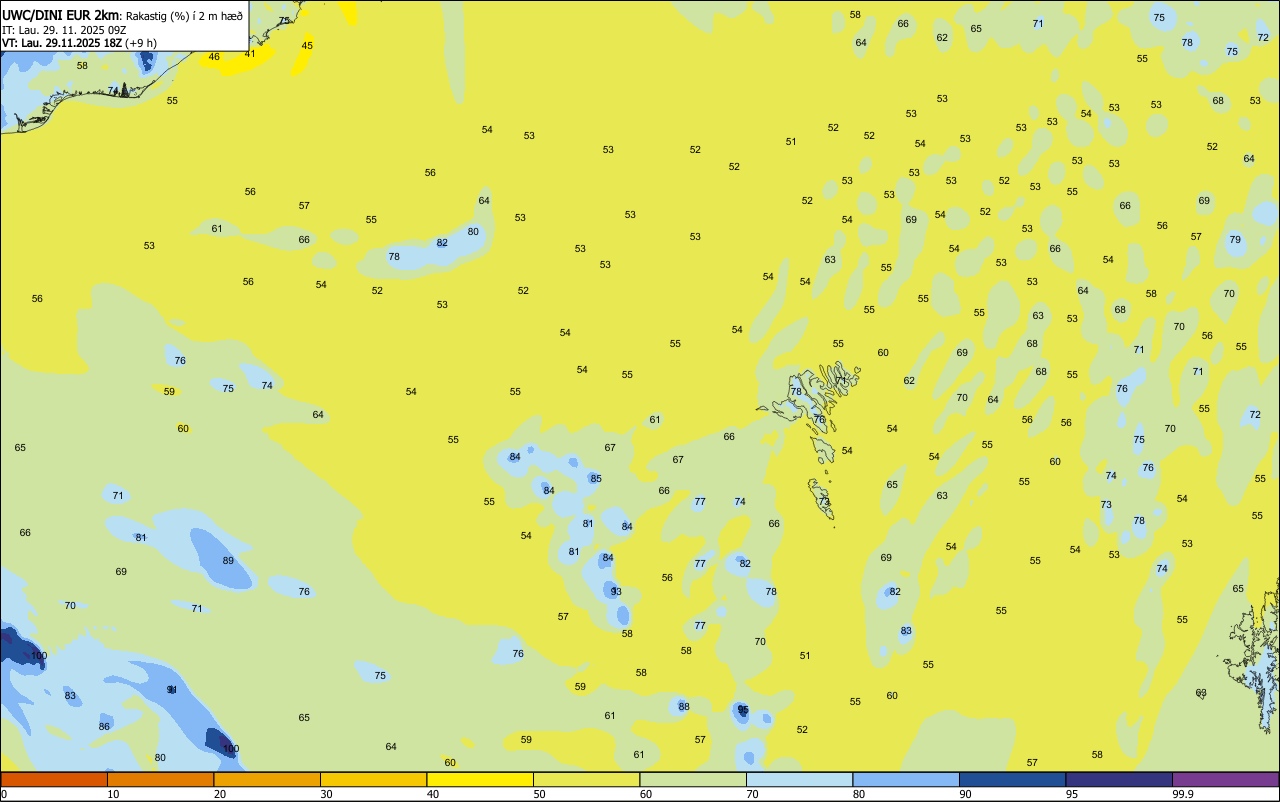
Task: Click the map value 89
Action: 228,560
